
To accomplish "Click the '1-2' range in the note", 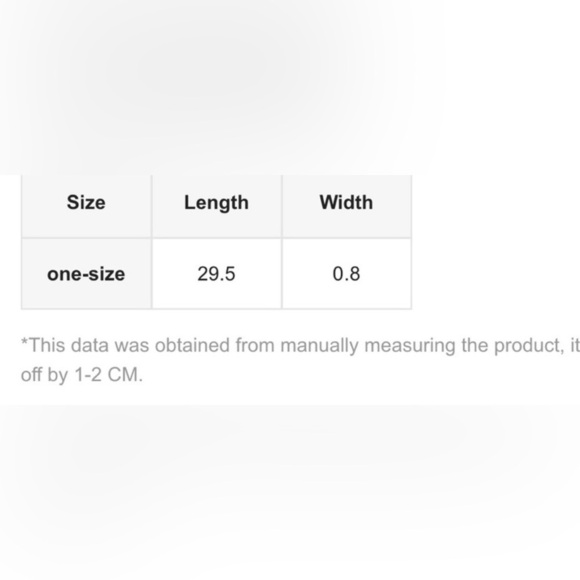I will [x=88, y=375].
